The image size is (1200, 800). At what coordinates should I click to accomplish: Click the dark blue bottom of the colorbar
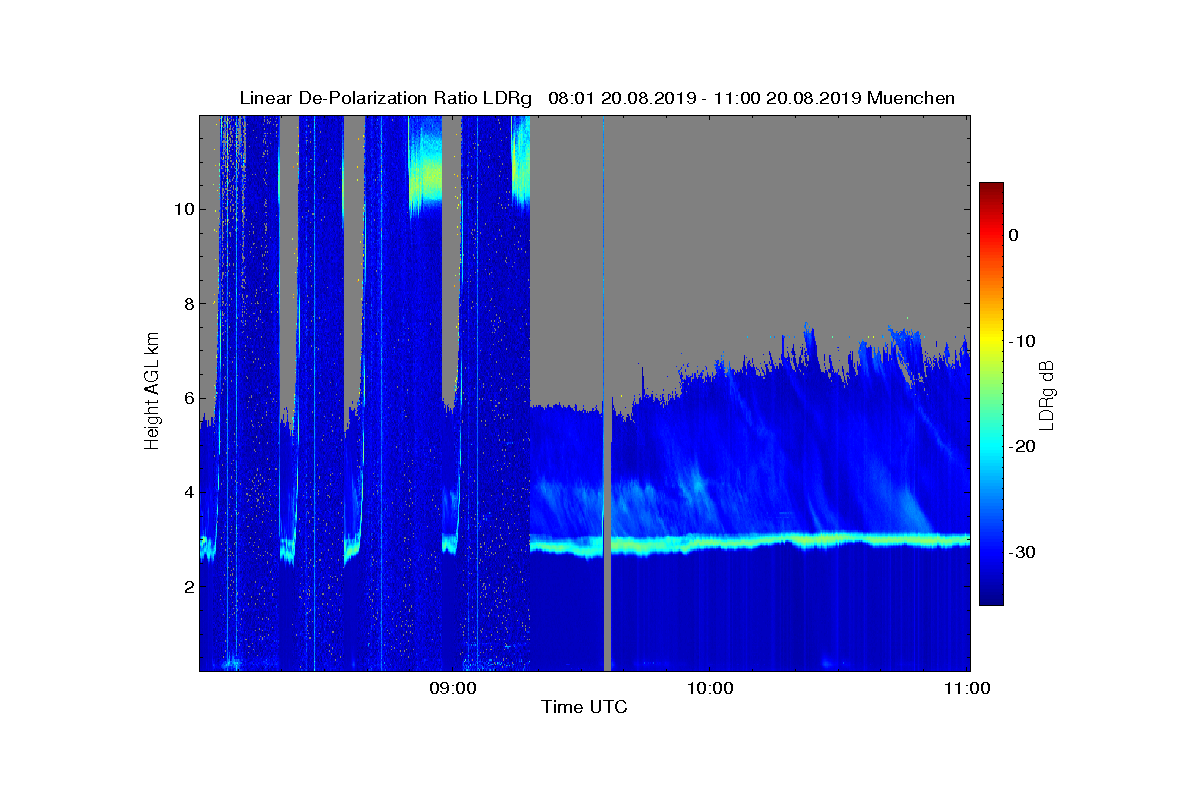991,598
